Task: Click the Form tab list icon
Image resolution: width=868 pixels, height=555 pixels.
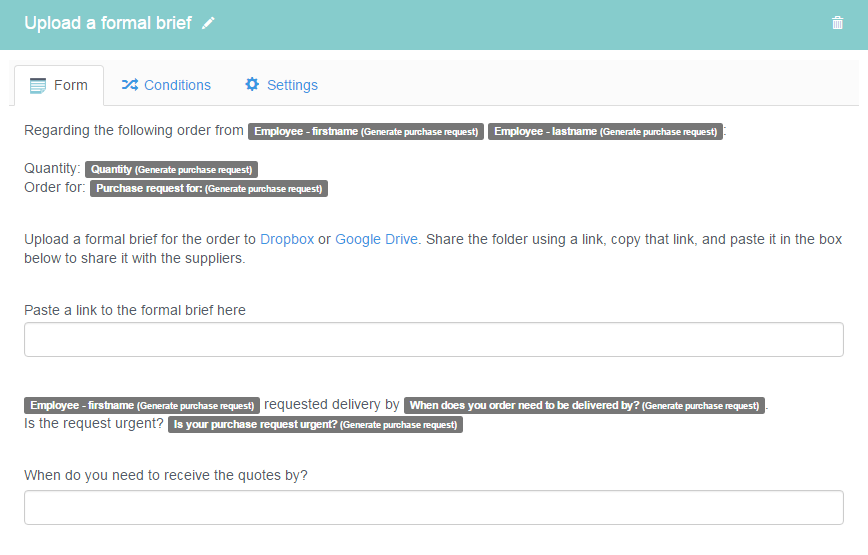Action: [x=38, y=86]
